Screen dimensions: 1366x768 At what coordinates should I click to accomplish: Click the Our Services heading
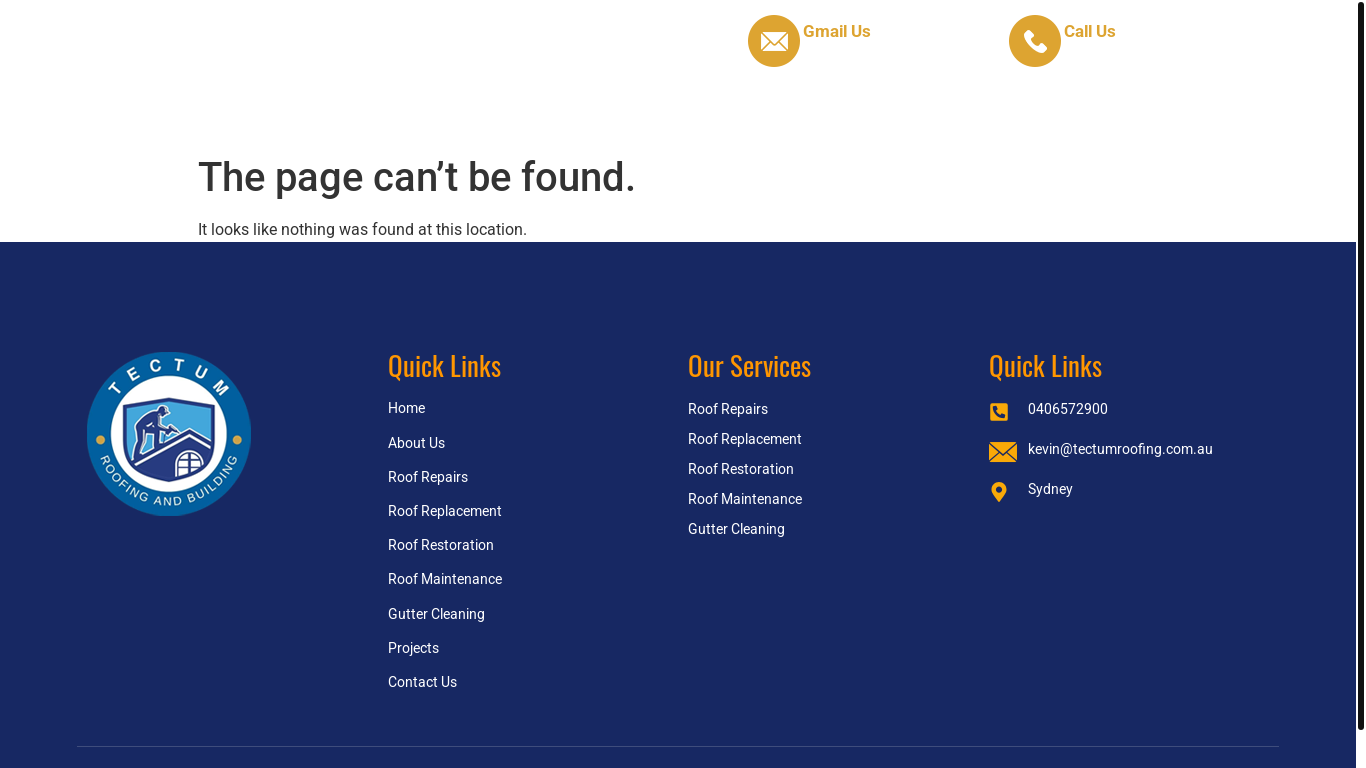click(x=749, y=366)
